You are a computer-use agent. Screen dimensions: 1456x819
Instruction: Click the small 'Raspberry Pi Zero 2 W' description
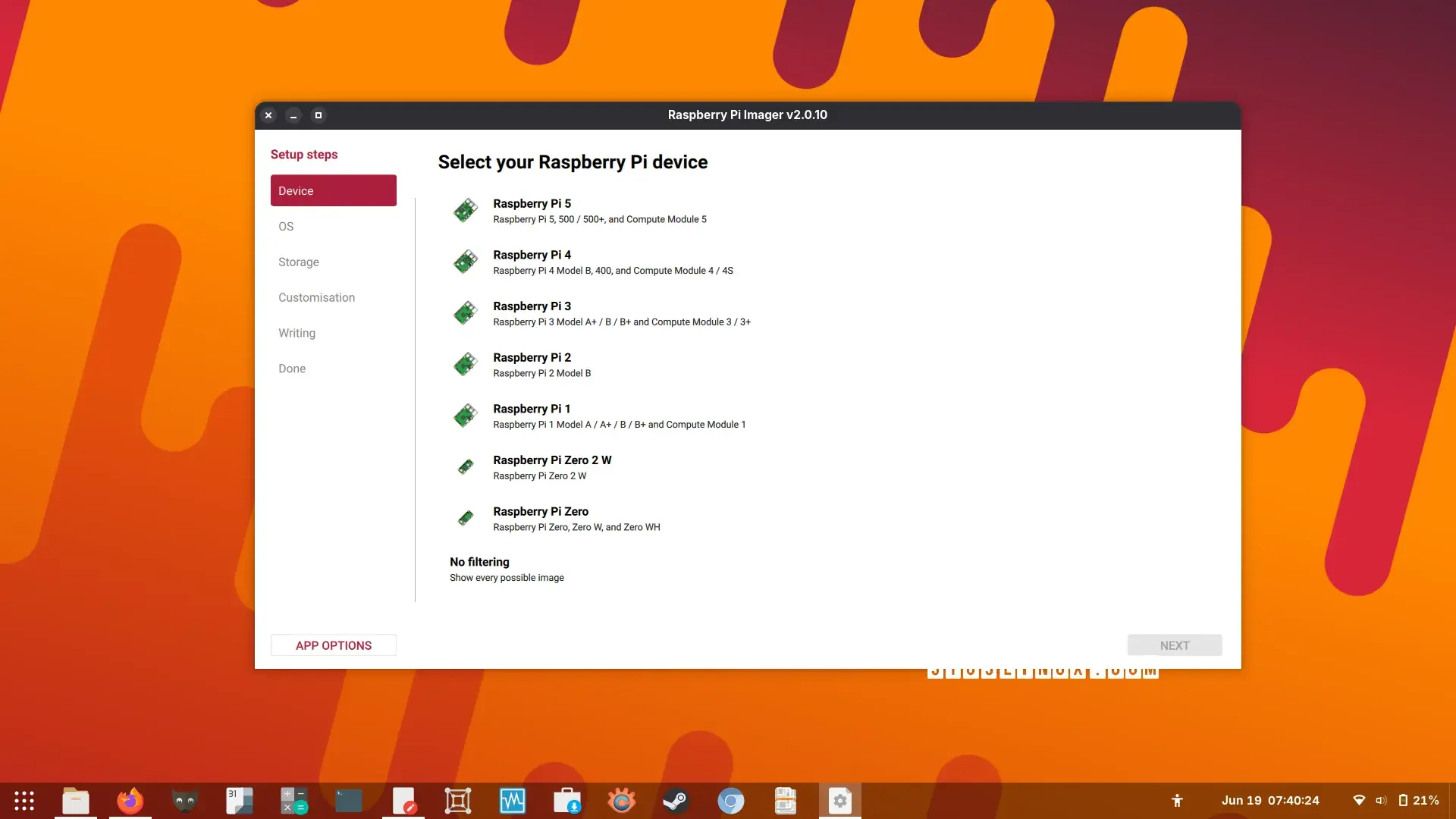539,476
